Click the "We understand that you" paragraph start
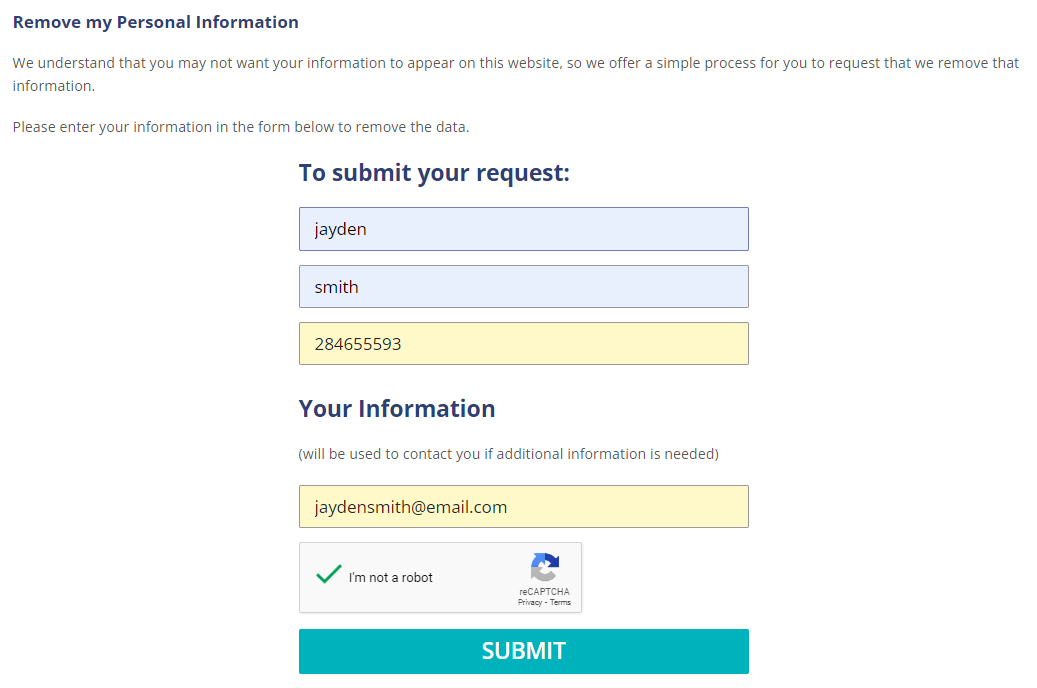1037x688 pixels. 93,63
